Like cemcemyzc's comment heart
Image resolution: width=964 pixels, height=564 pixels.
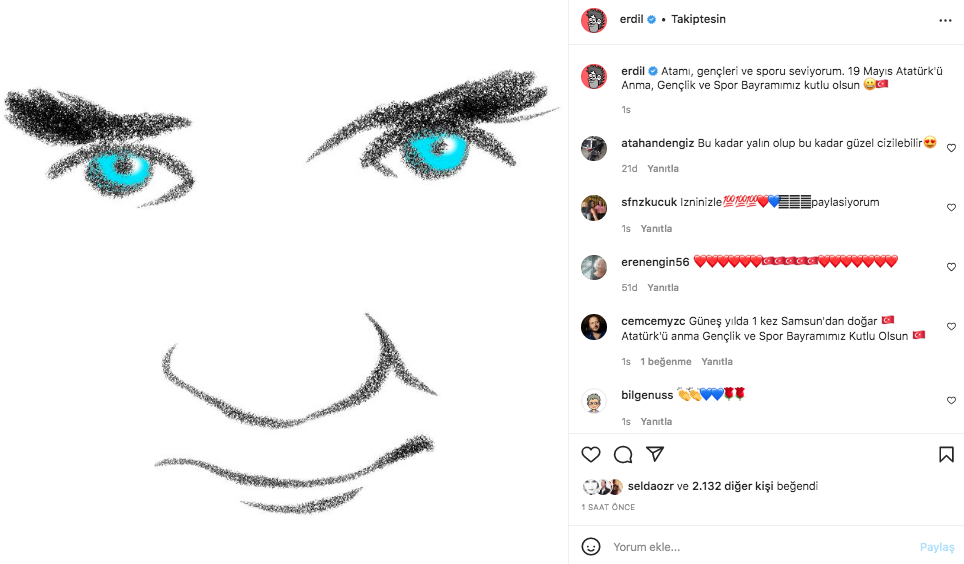tap(951, 327)
